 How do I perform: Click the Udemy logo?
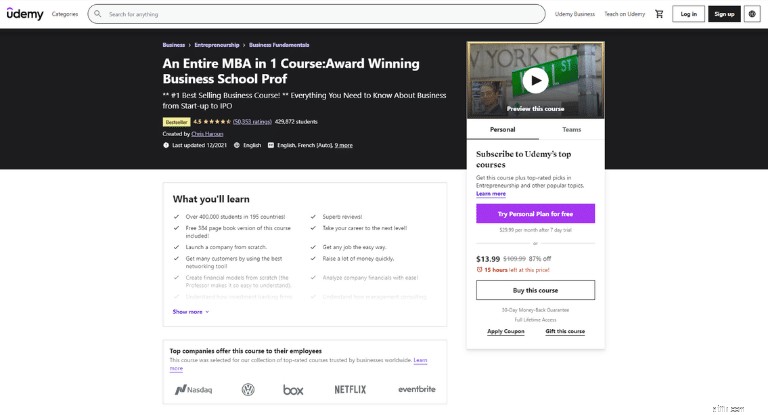[x=25, y=14]
